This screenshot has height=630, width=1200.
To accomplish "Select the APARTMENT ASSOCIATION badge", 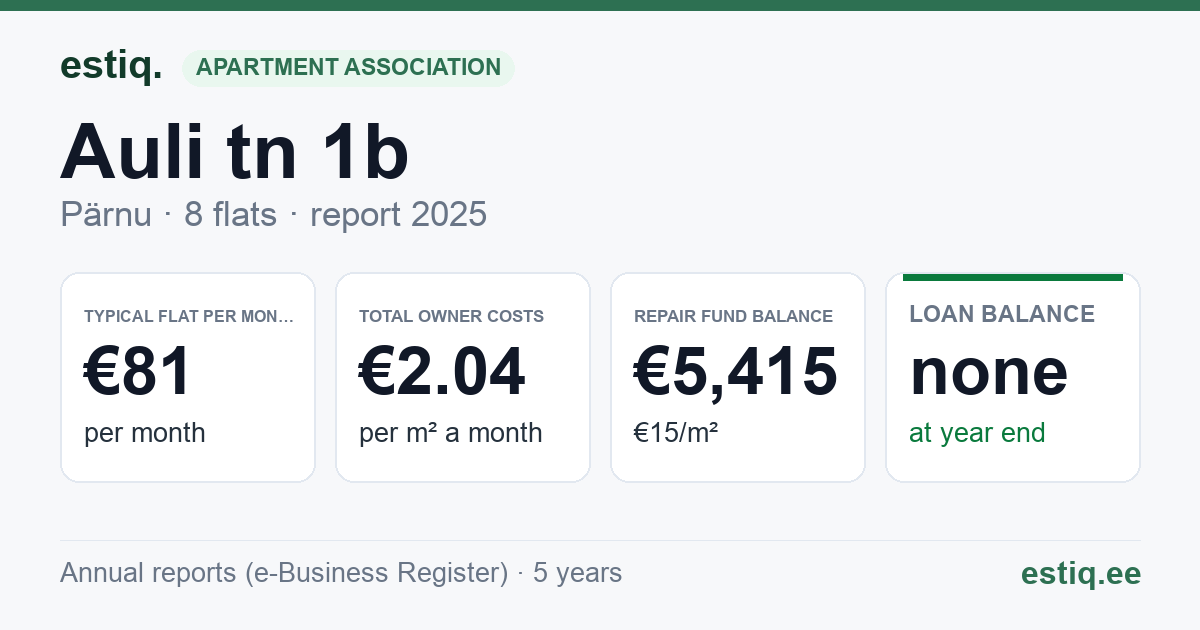I will tap(348, 68).
